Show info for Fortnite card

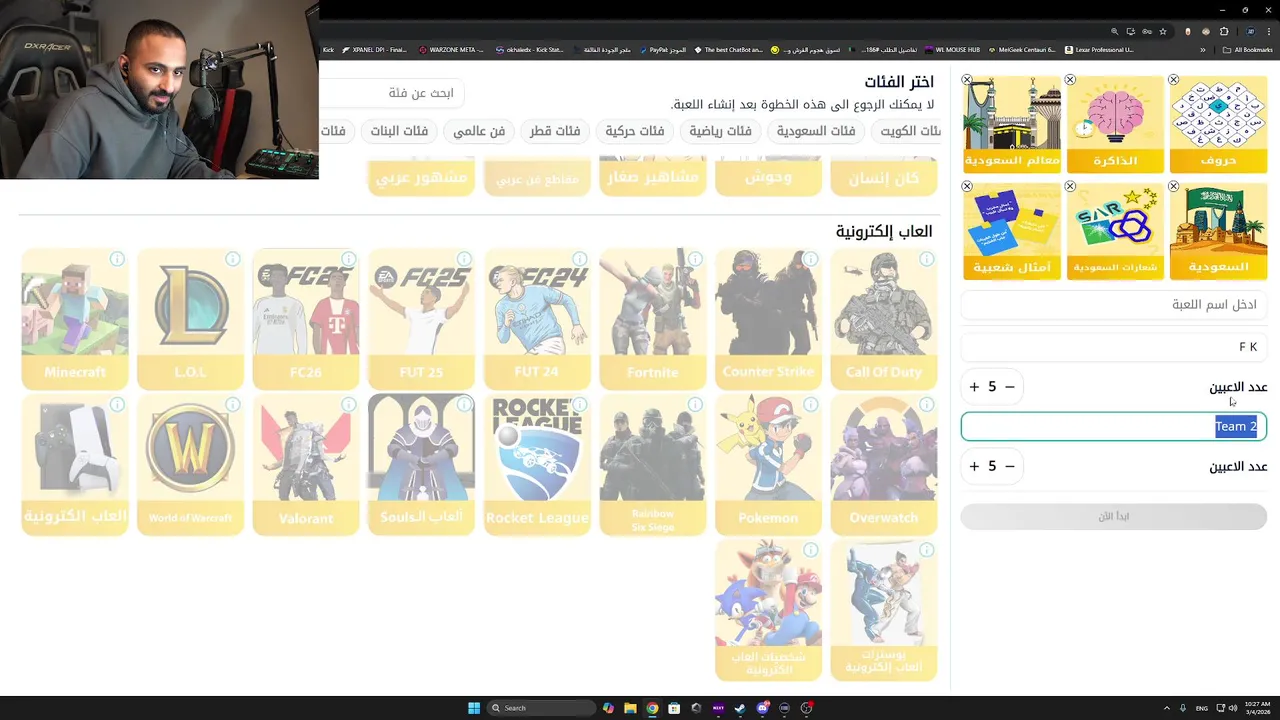click(695, 259)
